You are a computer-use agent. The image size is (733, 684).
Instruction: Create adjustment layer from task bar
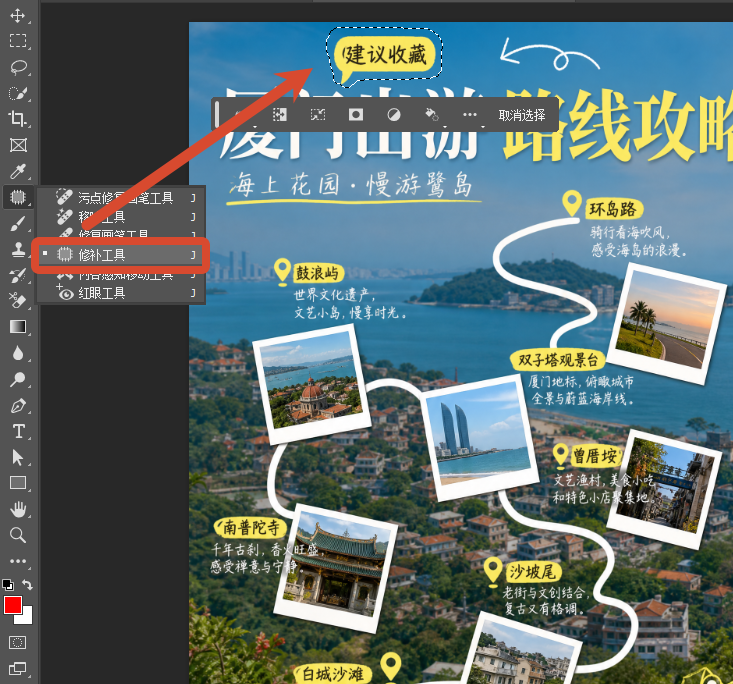tap(394, 115)
